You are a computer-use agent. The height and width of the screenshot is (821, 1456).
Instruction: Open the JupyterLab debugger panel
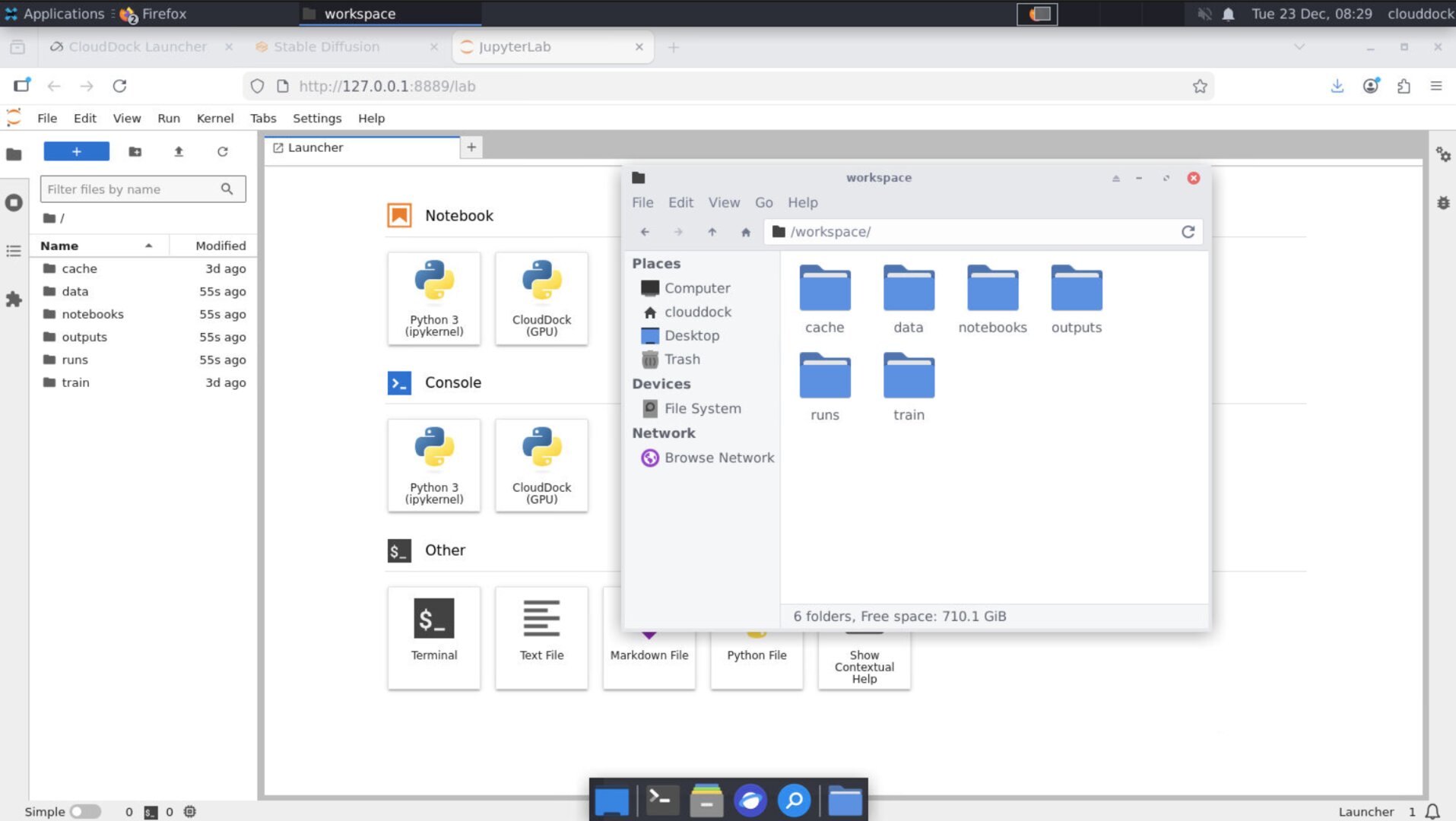coord(1442,203)
